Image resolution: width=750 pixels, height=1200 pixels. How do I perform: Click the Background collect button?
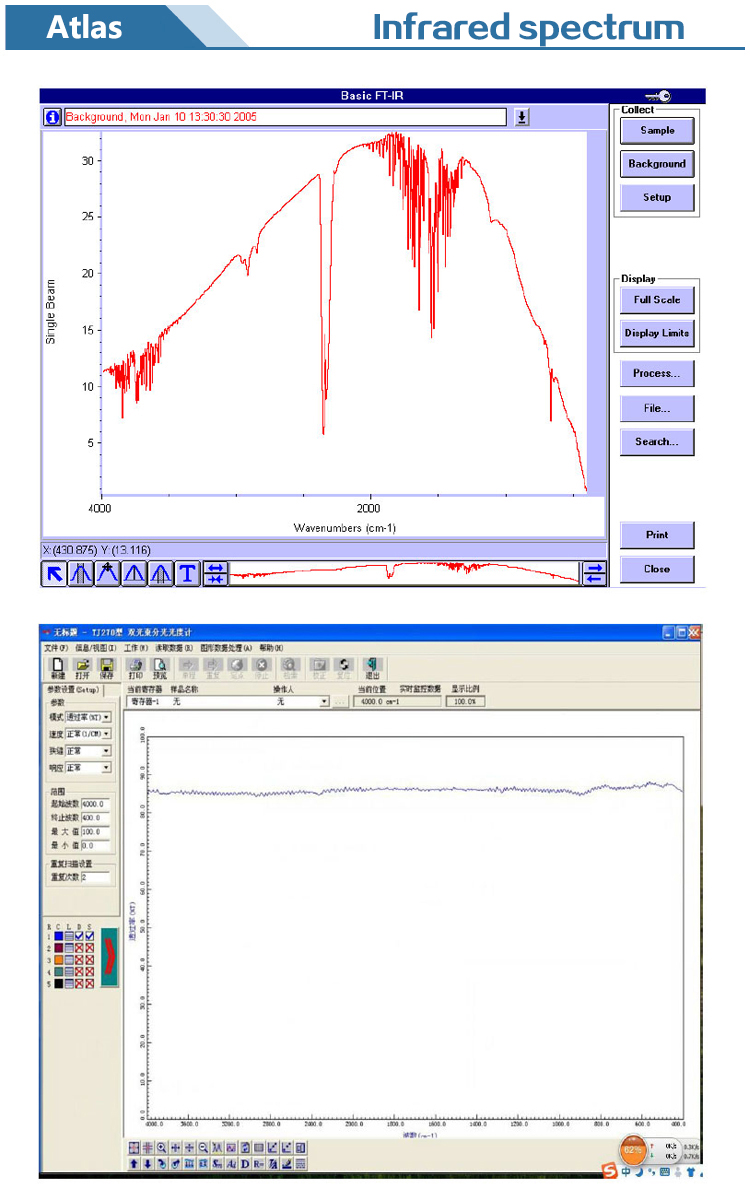tap(656, 164)
